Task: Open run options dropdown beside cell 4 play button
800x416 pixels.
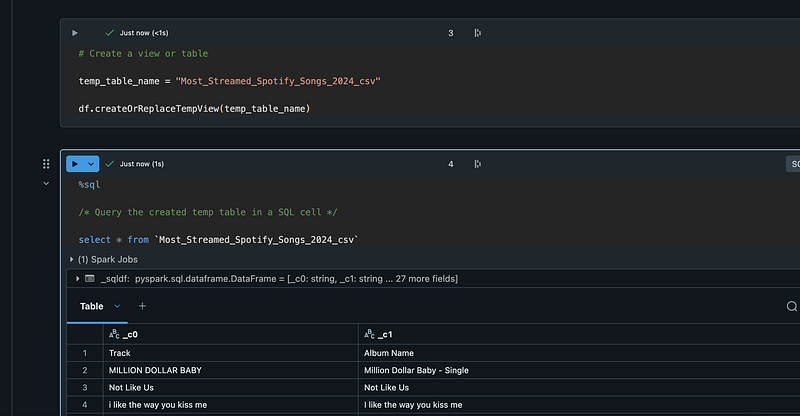Action: [x=91, y=164]
